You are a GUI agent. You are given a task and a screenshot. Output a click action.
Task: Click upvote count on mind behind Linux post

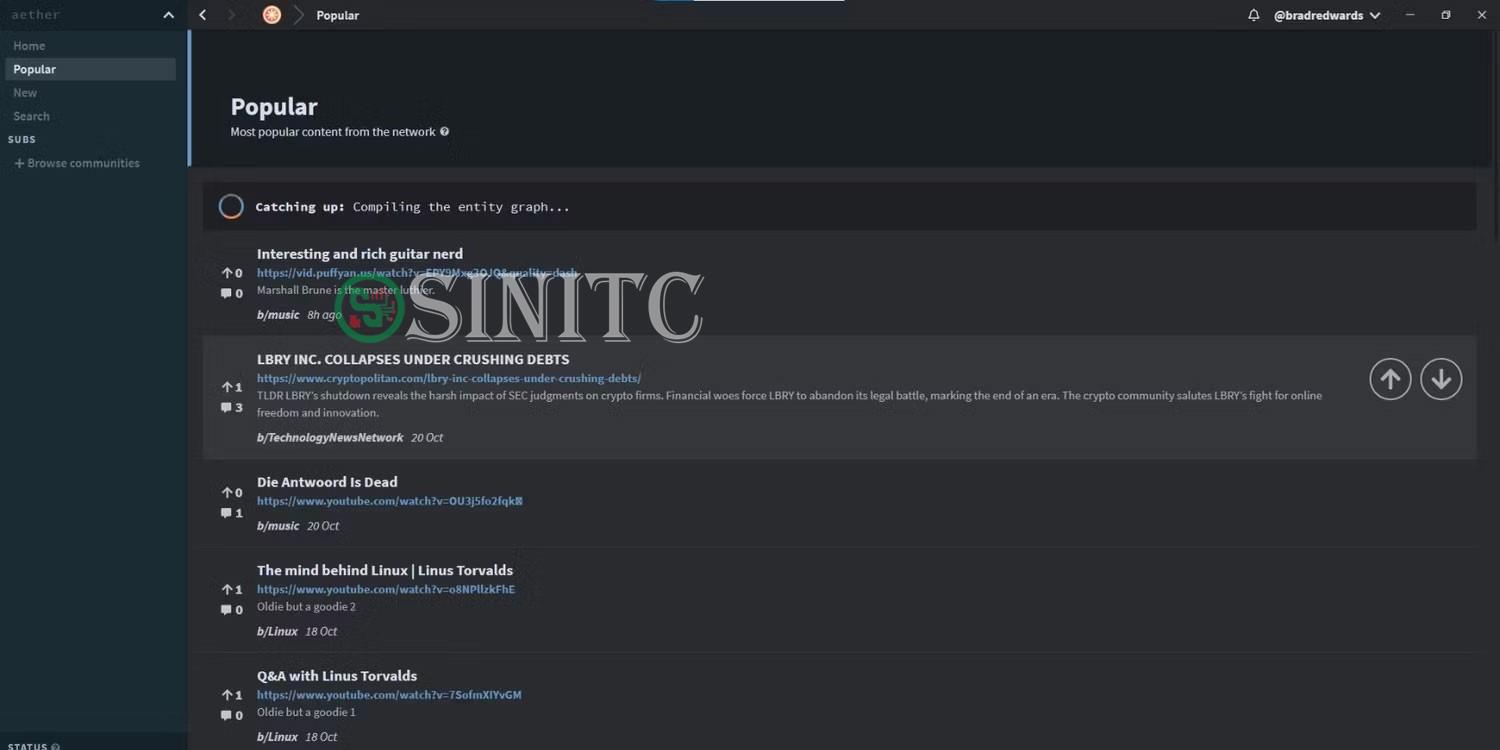pos(232,589)
